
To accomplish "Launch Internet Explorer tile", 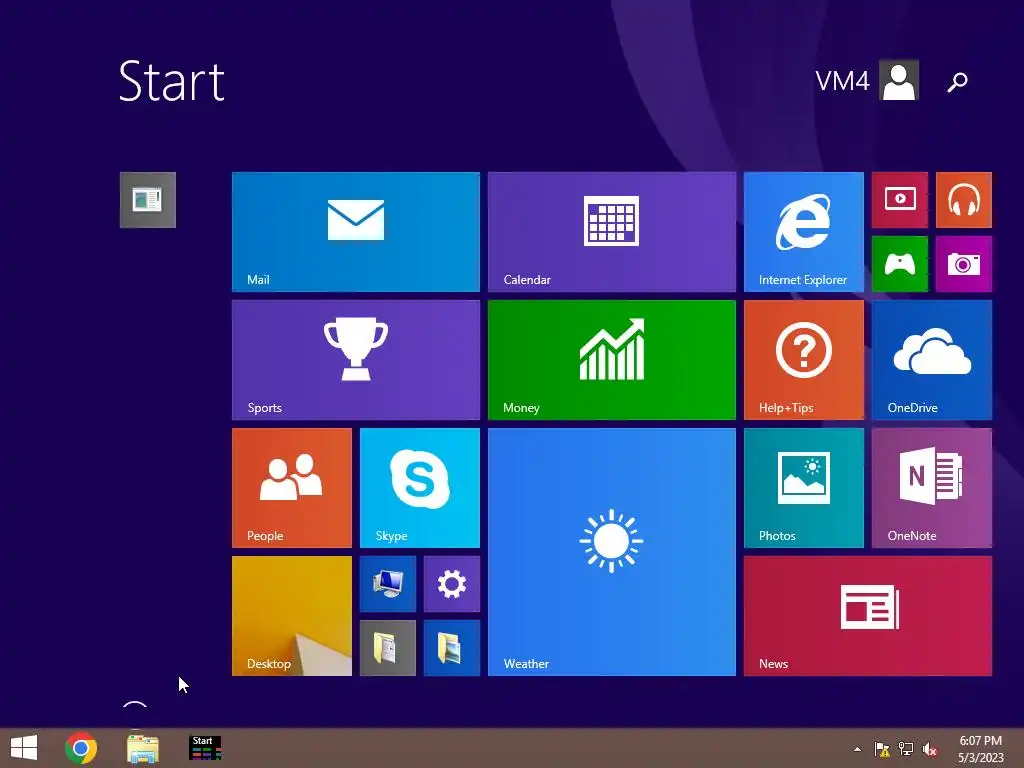I will (x=804, y=232).
